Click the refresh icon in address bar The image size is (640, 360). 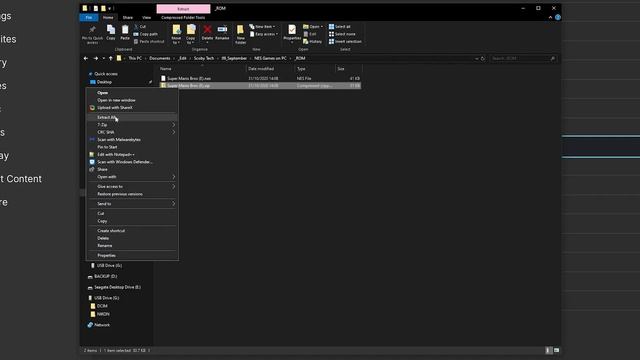click(x=482, y=58)
